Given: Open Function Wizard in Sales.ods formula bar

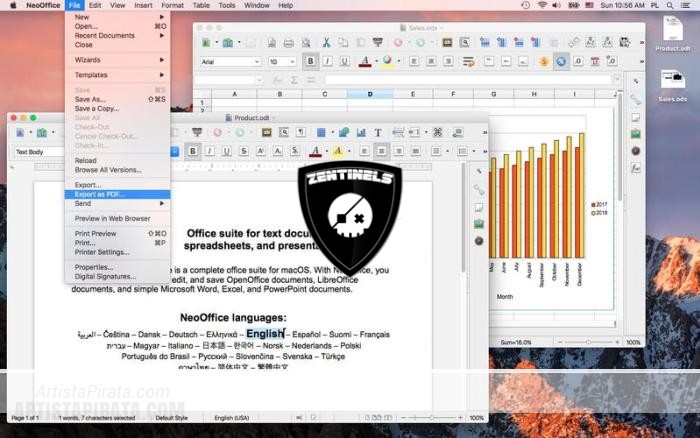Looking at the screenshot, I should 277,80.
